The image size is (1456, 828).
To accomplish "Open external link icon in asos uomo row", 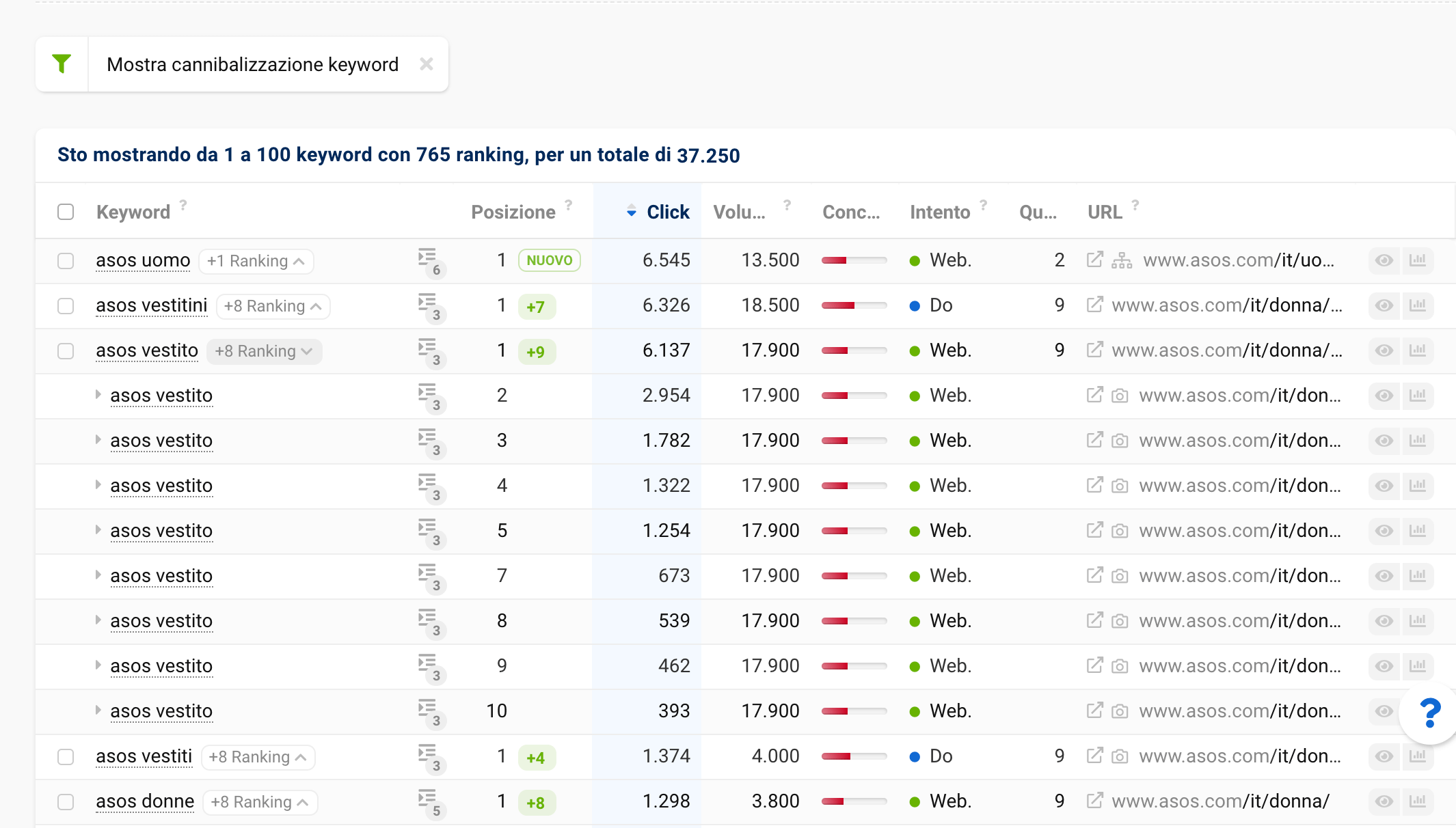I will [x=1094, y=260].
